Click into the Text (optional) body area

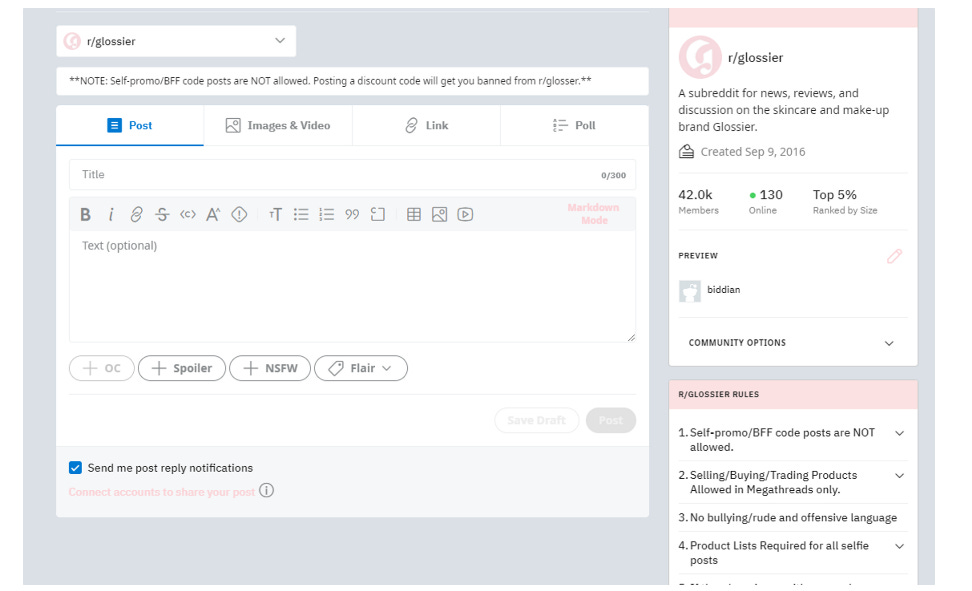click(x=352, y=286)
